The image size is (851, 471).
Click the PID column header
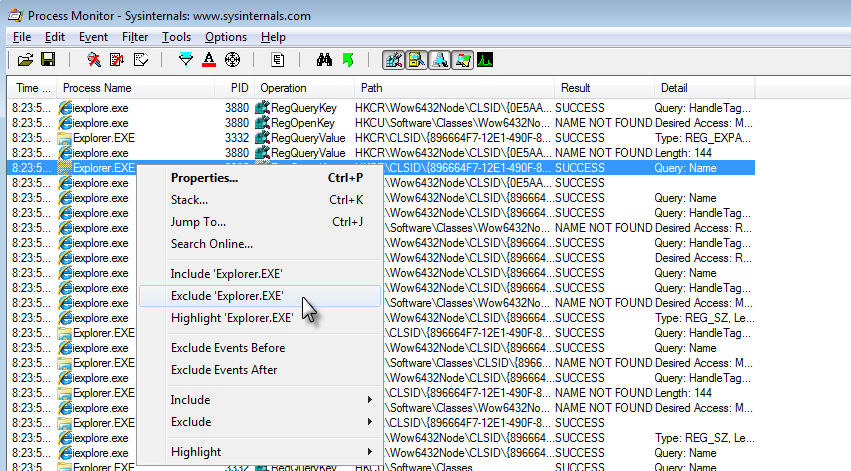coord(234,88)
